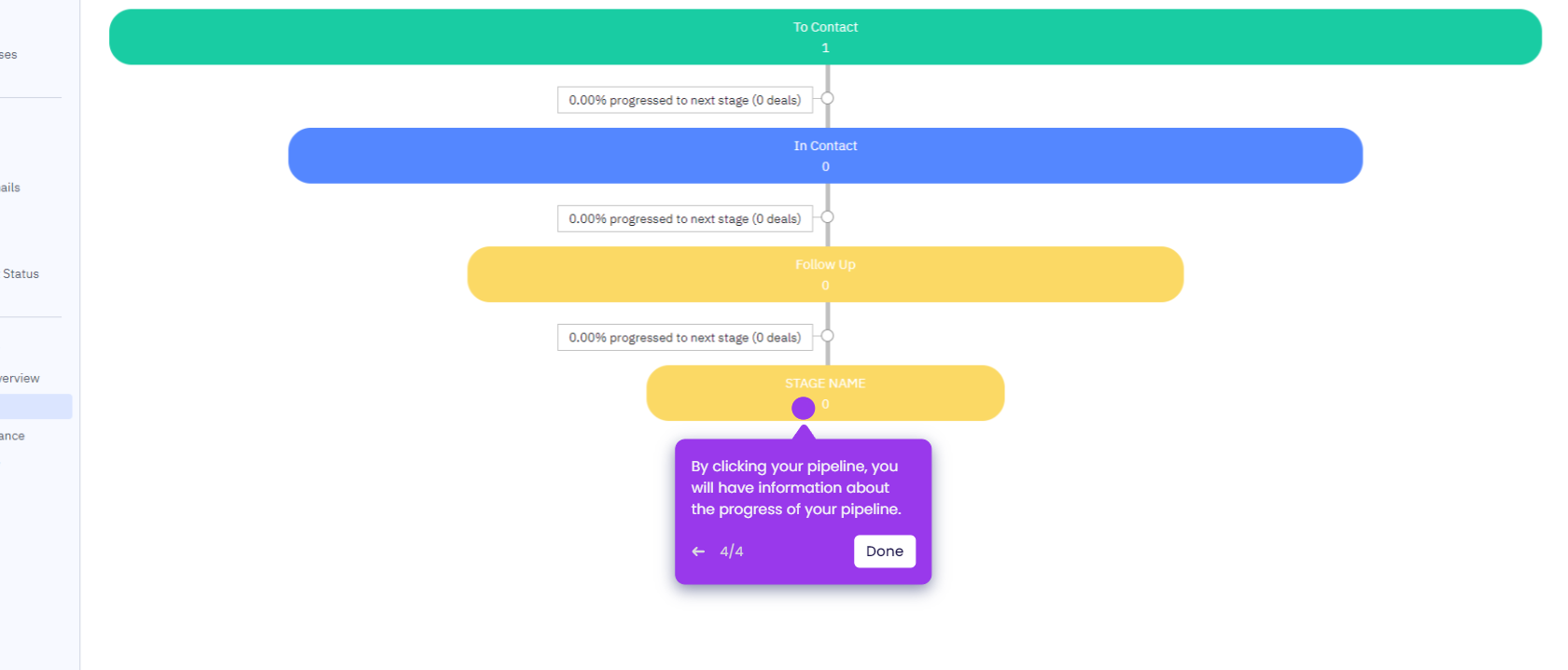The width and height of the screenshot is (1568, 670).
Task: Open the Overview section in the sidebar
Action: (21, 378)
